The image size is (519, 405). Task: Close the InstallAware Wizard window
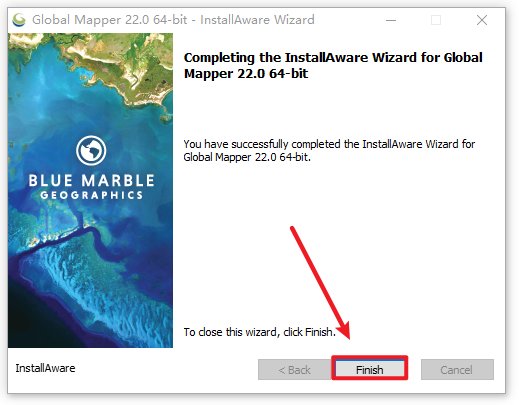[482, 20]
